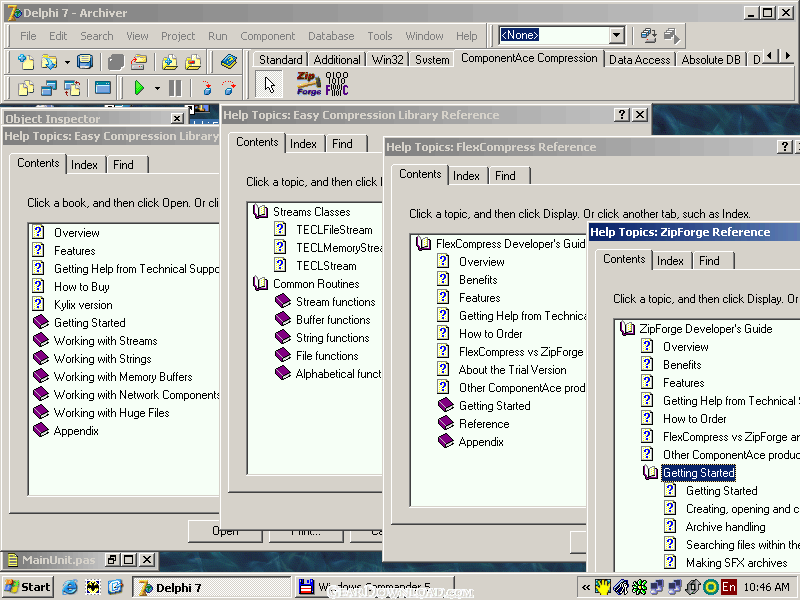This screenshot has height=600, width=800.
Task: Open the dropdown arrow beside Open file
Action: [67, 62]
